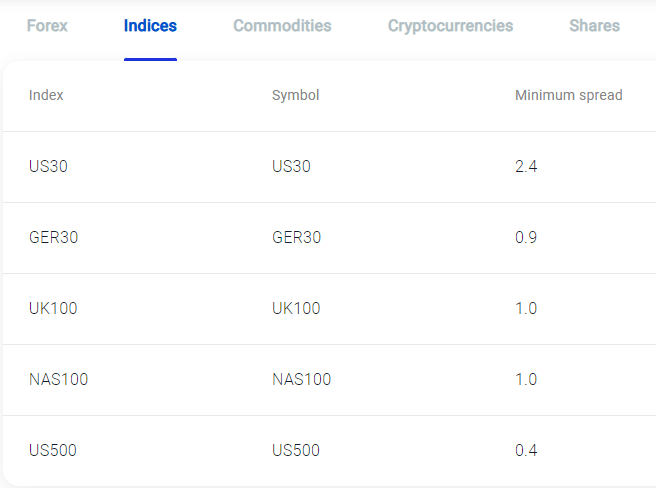The width and height of the screenshot is (656, 488).
Task: Click the US500 symbol cell
Action: (x=296, y=450)
